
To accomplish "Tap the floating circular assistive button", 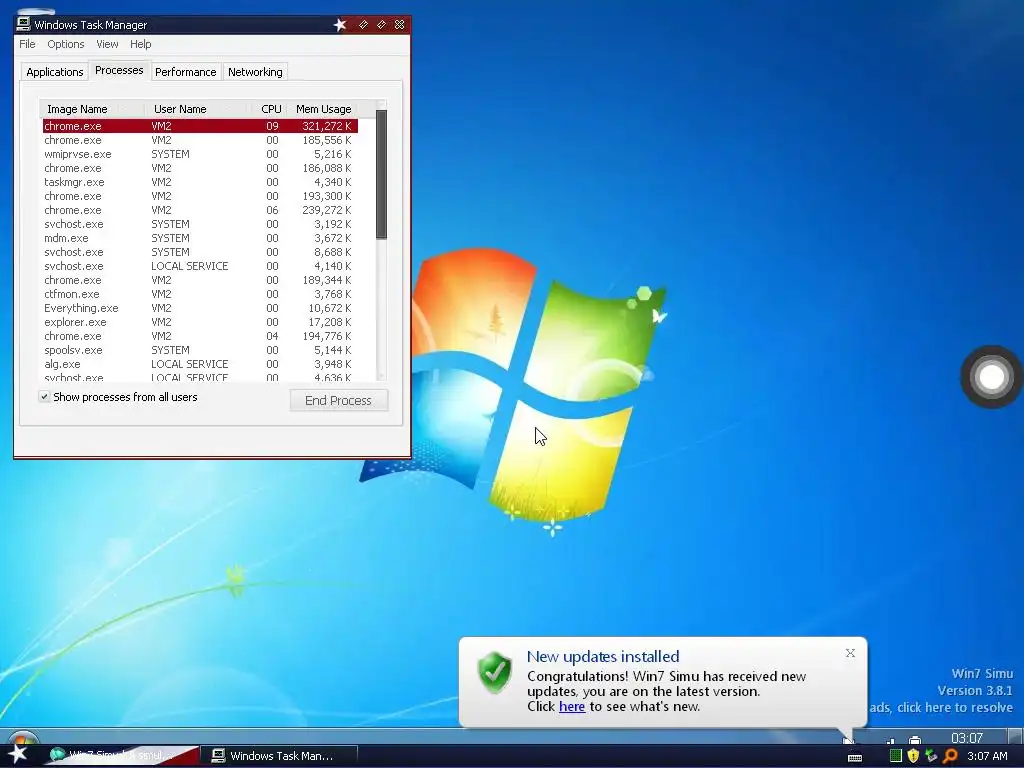I will [991, 377].
